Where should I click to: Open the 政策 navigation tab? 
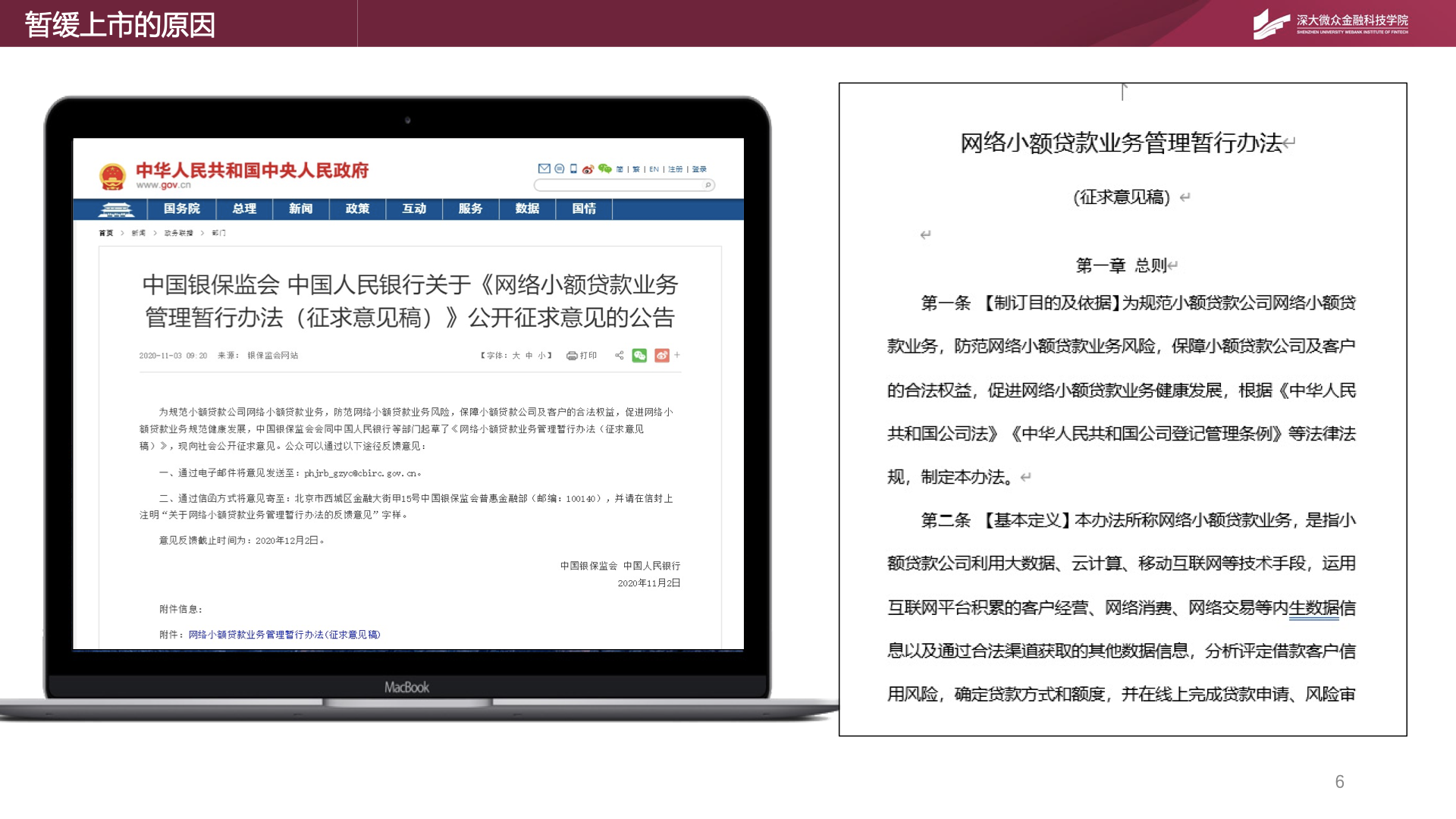[x=357, y=209]
